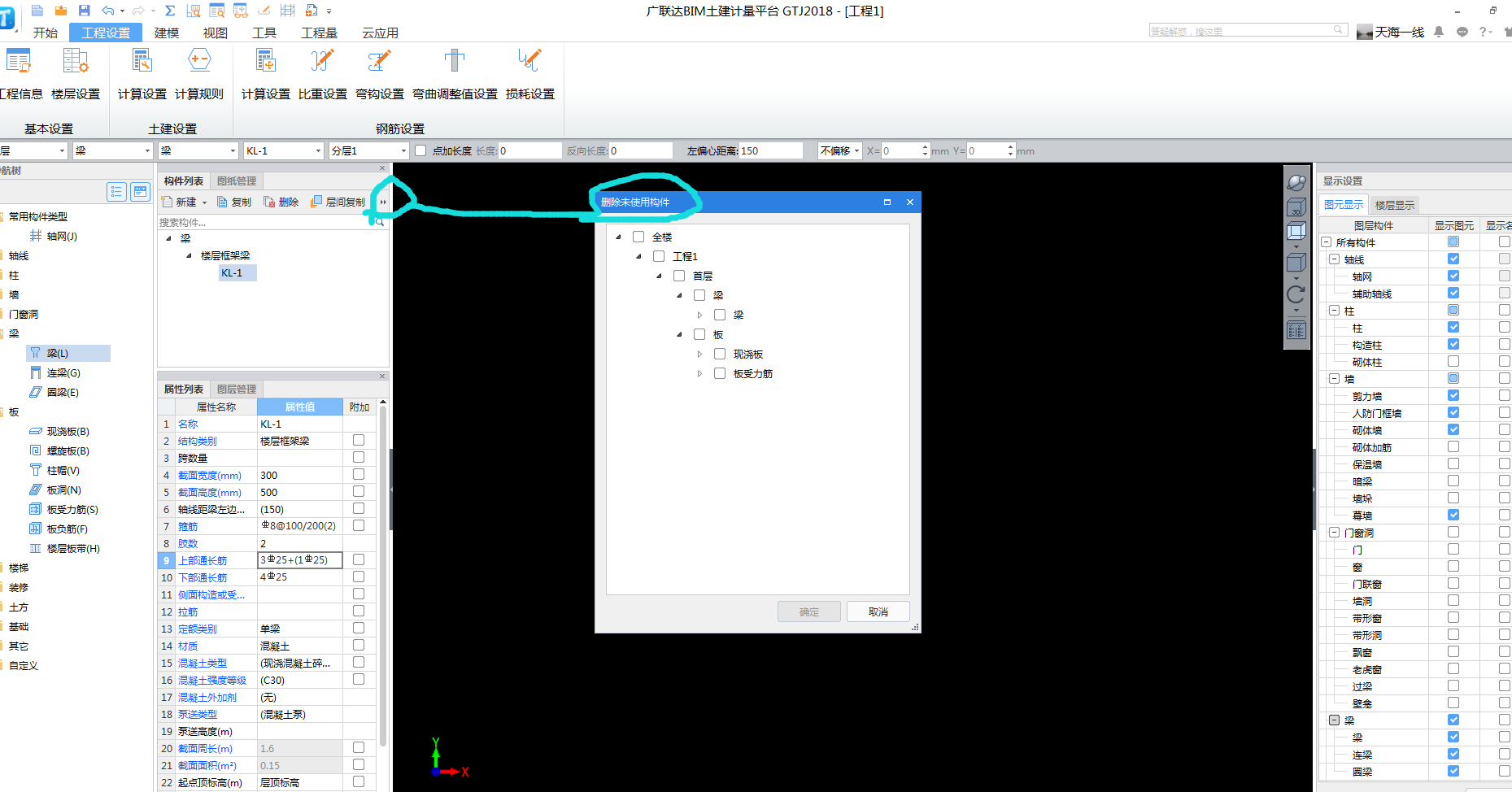Click the sum (Σ) calculate icon
This screenshot has height=792, width=1512.
pos(170,10)
